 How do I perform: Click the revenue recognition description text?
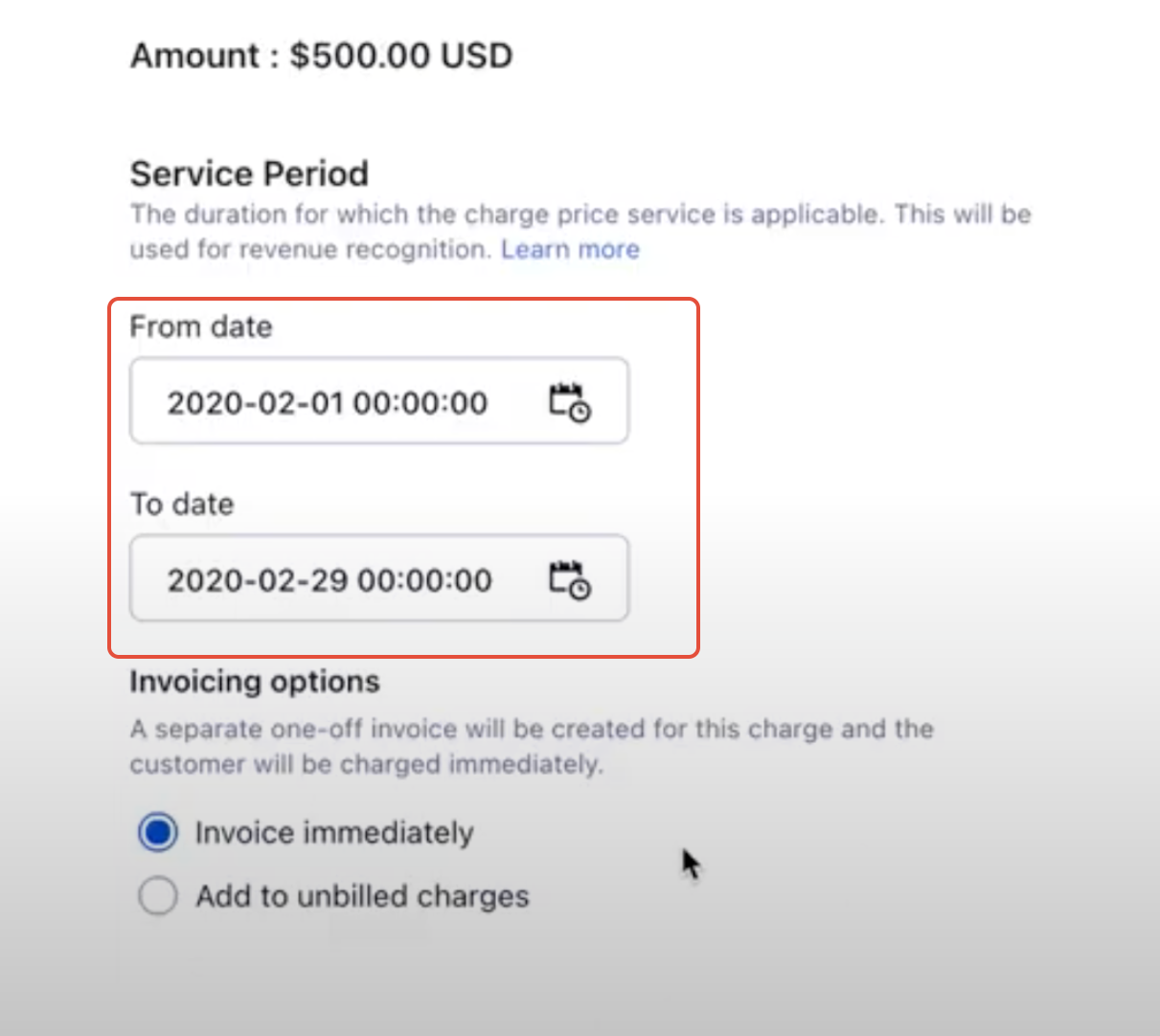click(580, 232)
